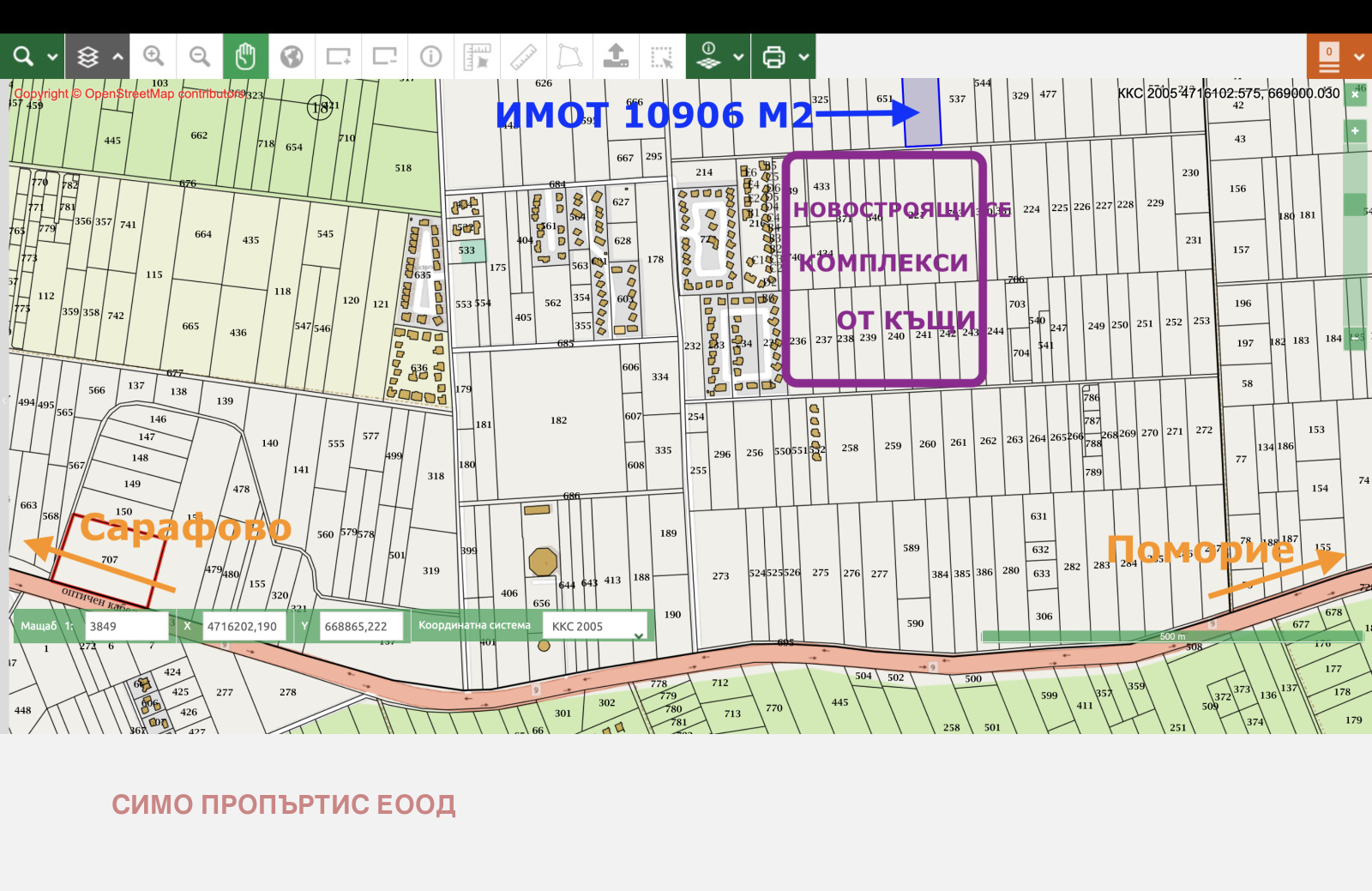This screenshot has height=891, width=1372.
Task: Expand the print options dropdown arrow
Action: click(x=803, y=57)
